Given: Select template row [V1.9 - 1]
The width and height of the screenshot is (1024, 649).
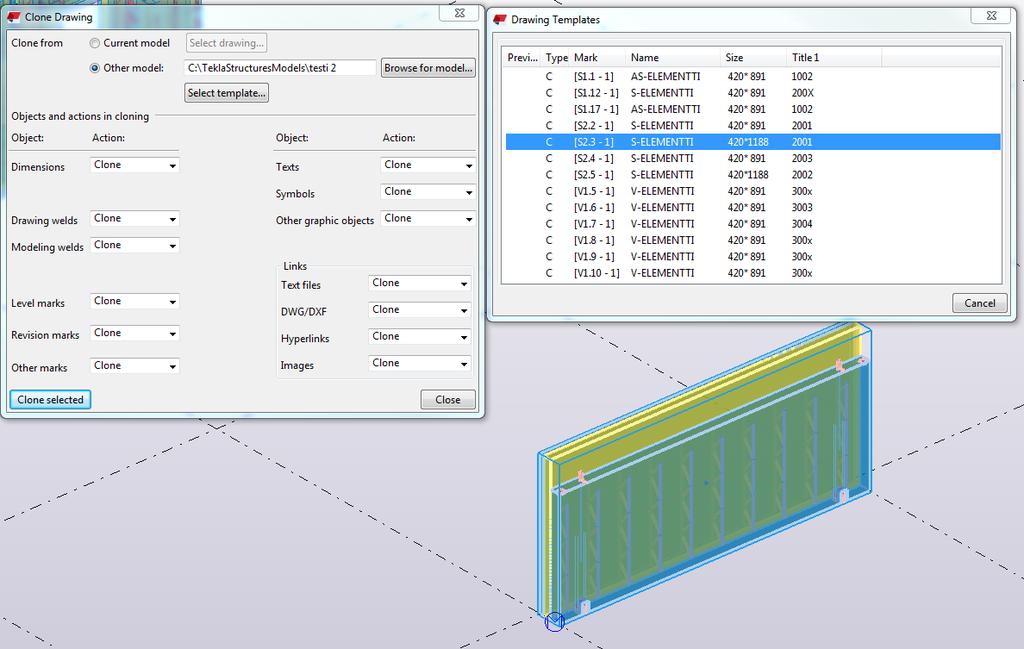Looking at the screenshot, I should pos(753,257).
